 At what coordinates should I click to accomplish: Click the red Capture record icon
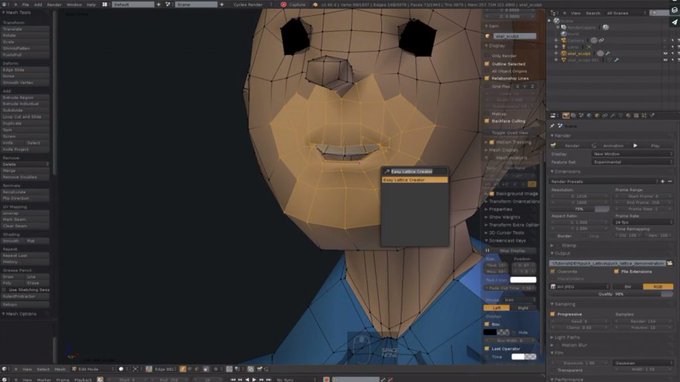click(x=284, y=4)
